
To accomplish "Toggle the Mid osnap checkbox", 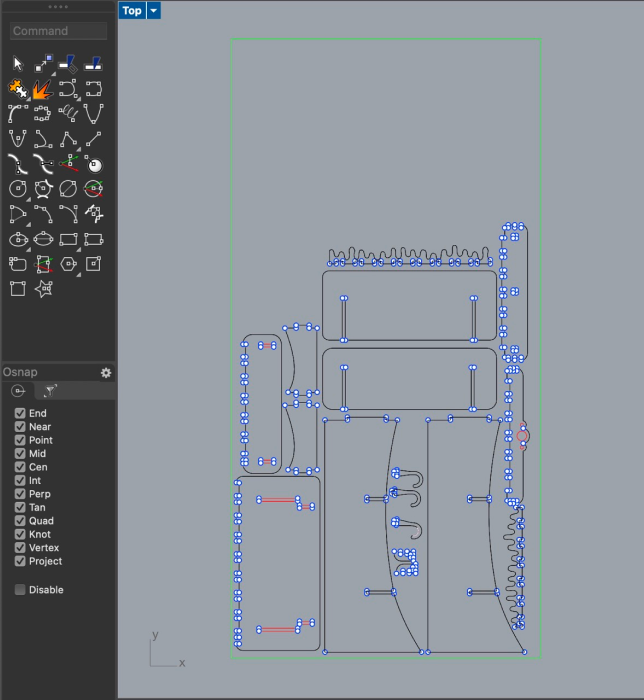I will 20,454.
